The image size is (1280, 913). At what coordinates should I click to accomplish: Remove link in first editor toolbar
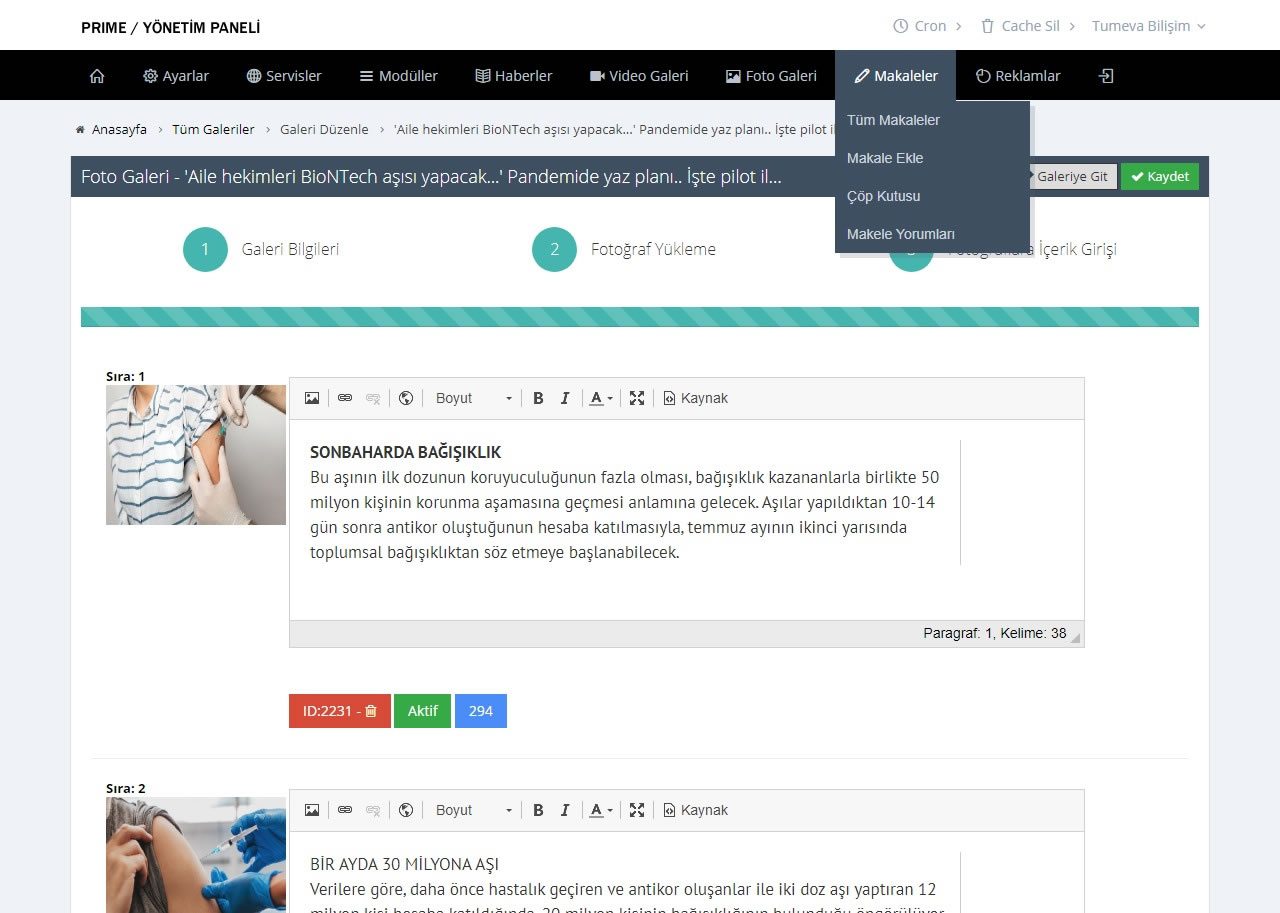(x=373, y=398)
